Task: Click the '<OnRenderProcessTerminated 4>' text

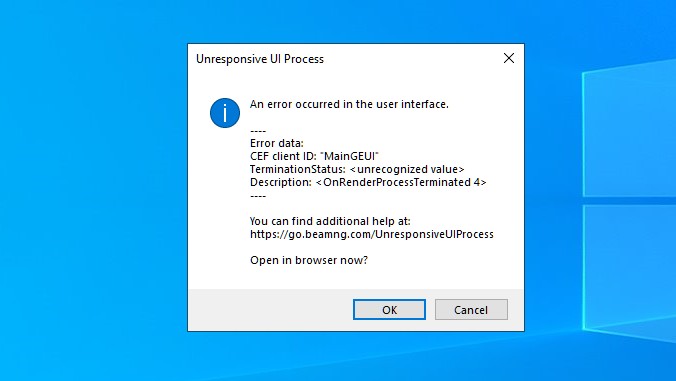Action: [401, 182]
